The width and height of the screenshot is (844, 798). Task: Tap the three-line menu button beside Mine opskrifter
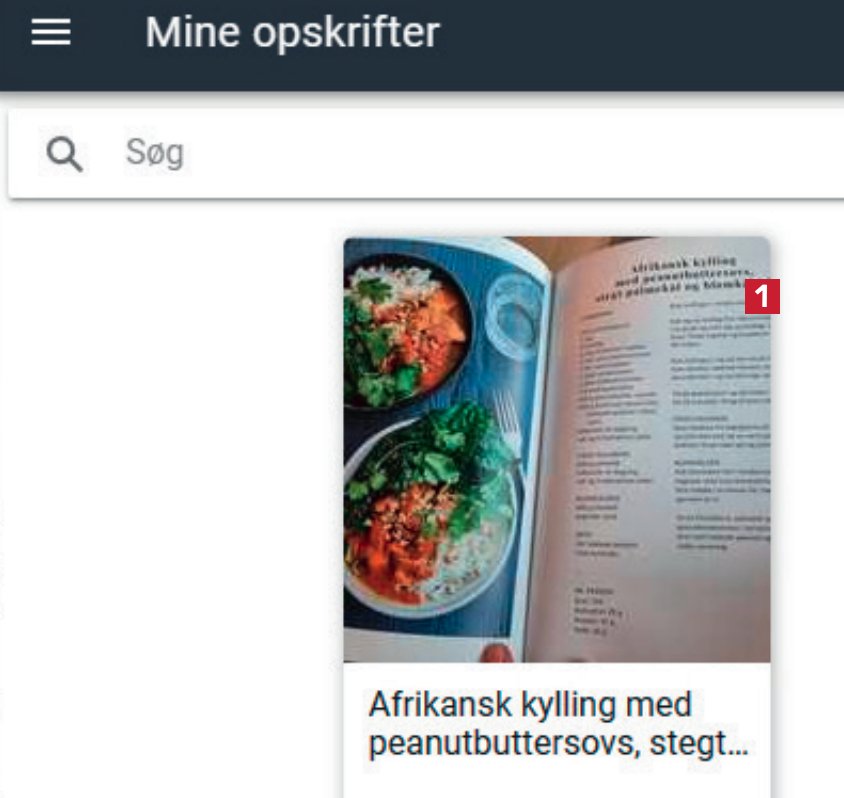51,32
